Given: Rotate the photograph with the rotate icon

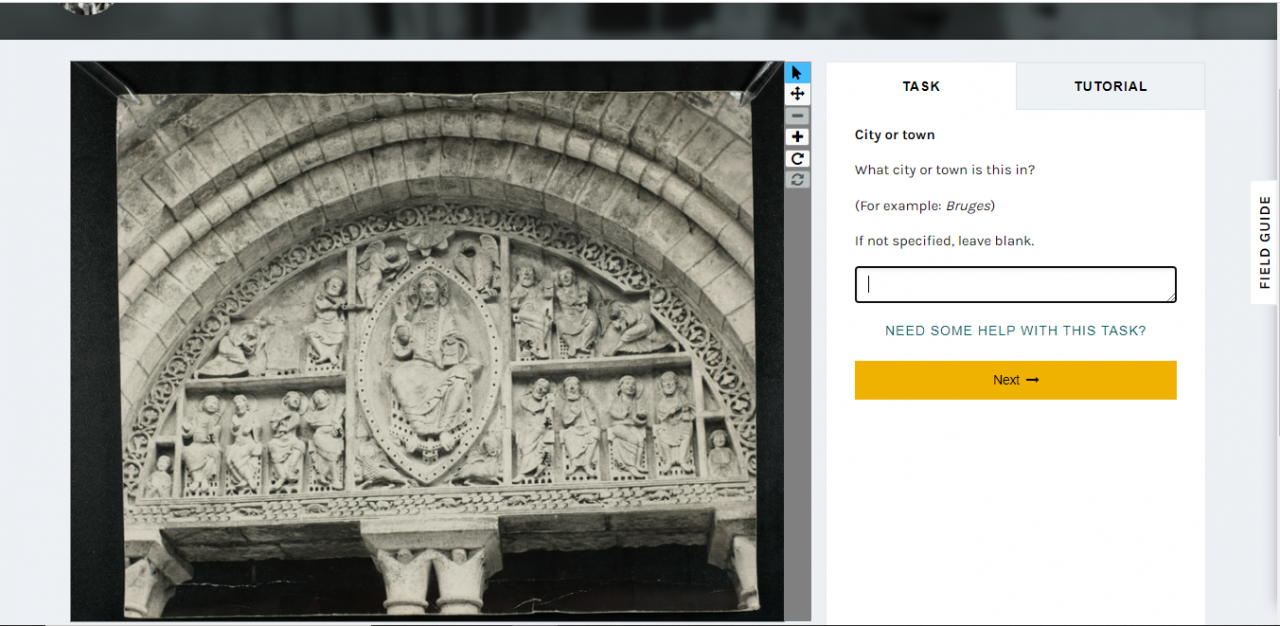Looking at the screenshot, I should pos(797,159).
